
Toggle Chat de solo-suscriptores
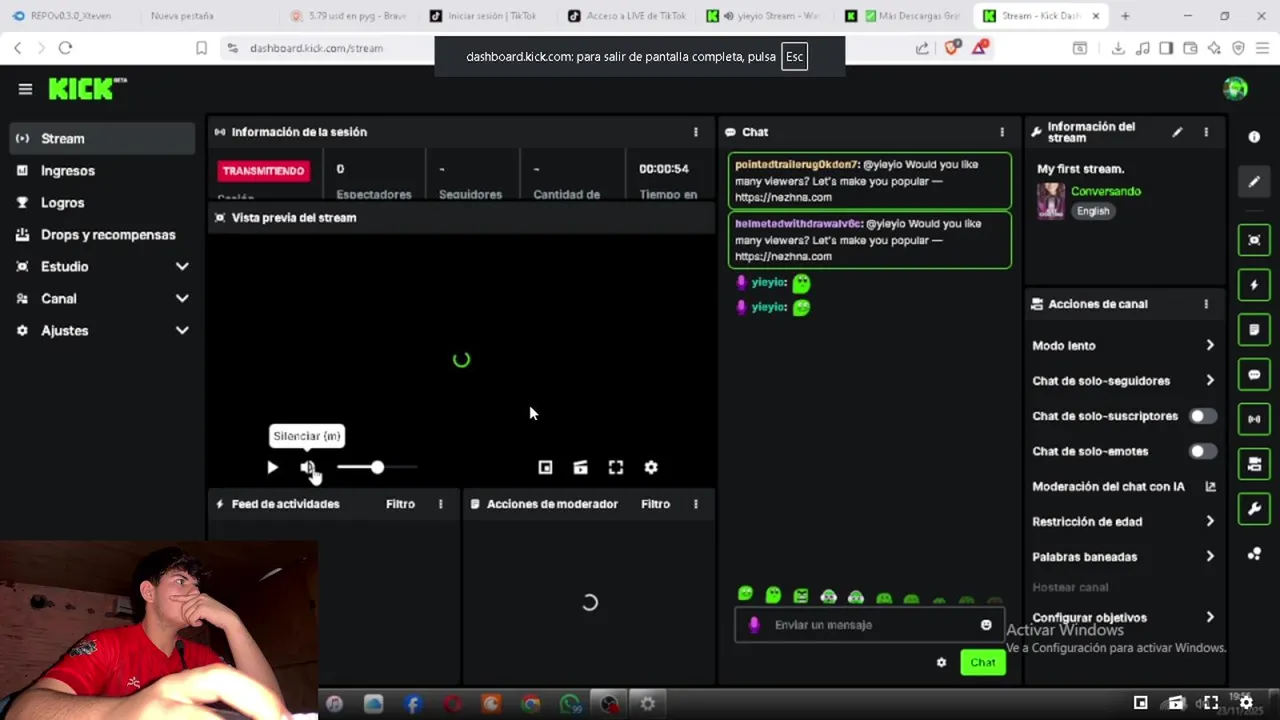click(x=1203, y=416)
